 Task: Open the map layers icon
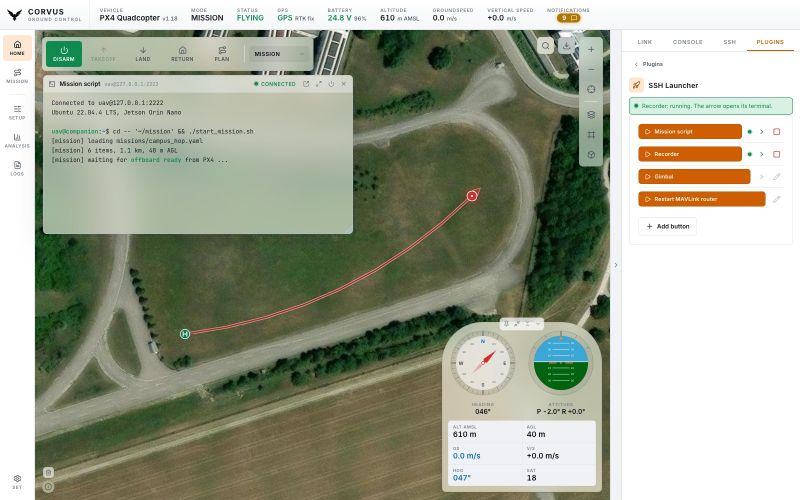591,115
